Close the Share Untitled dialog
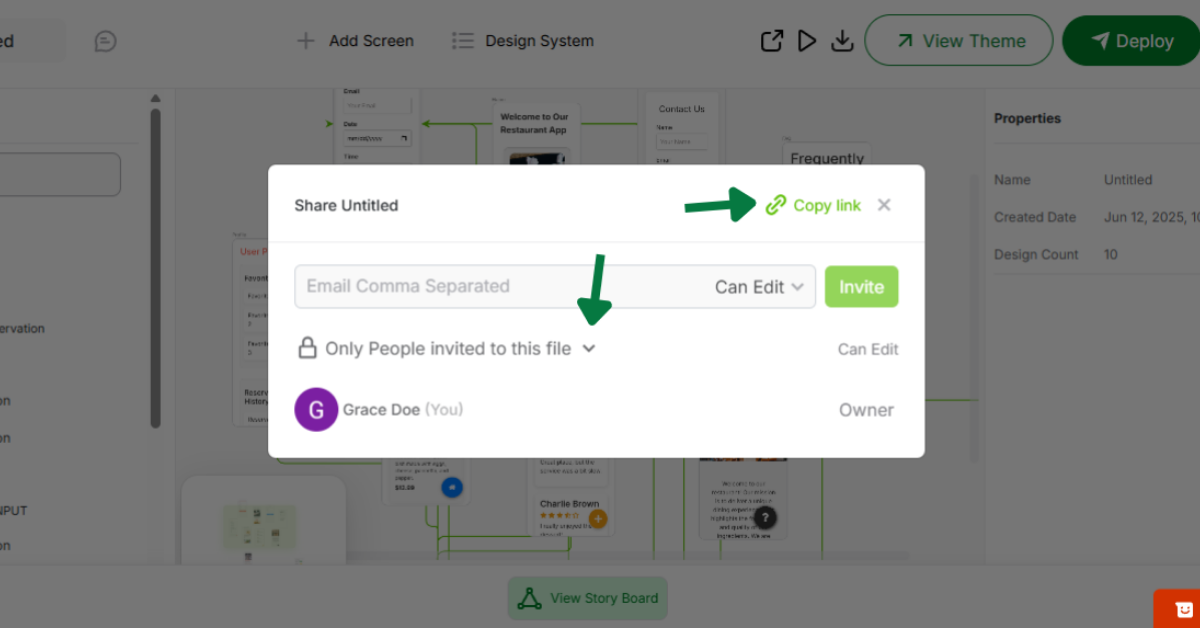 [x=884, y=205]
